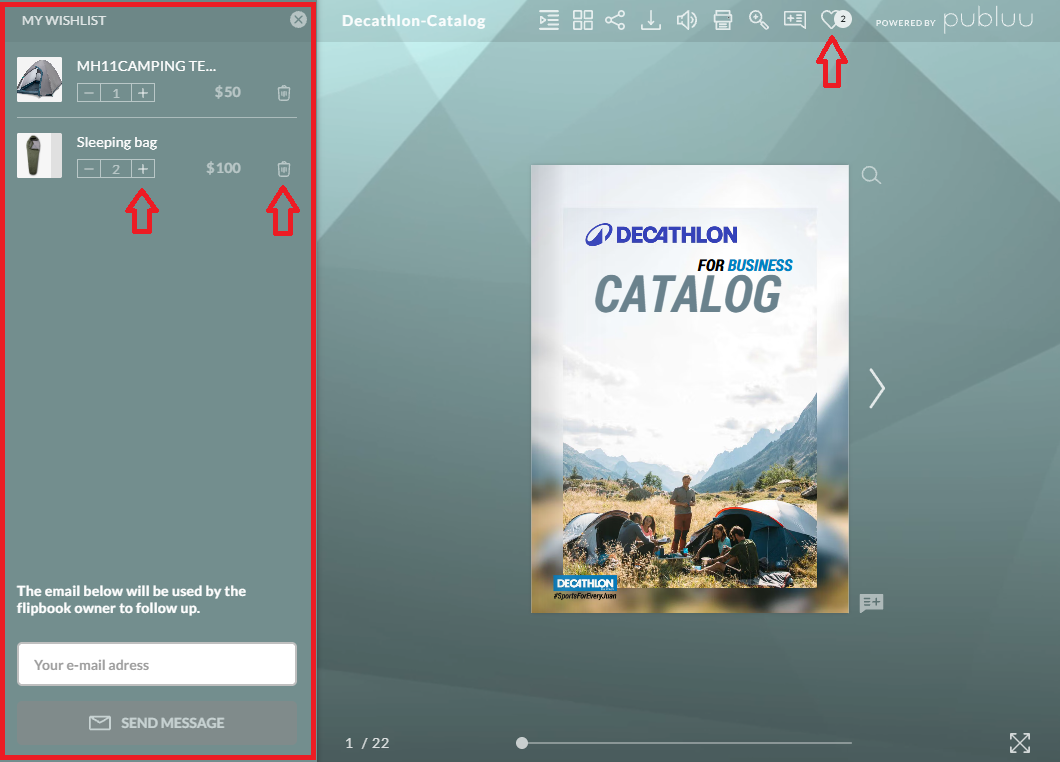The image size is (1060, 762).
Task: Select the Sleeping bag thumbnail
Action: click(39, 156)
